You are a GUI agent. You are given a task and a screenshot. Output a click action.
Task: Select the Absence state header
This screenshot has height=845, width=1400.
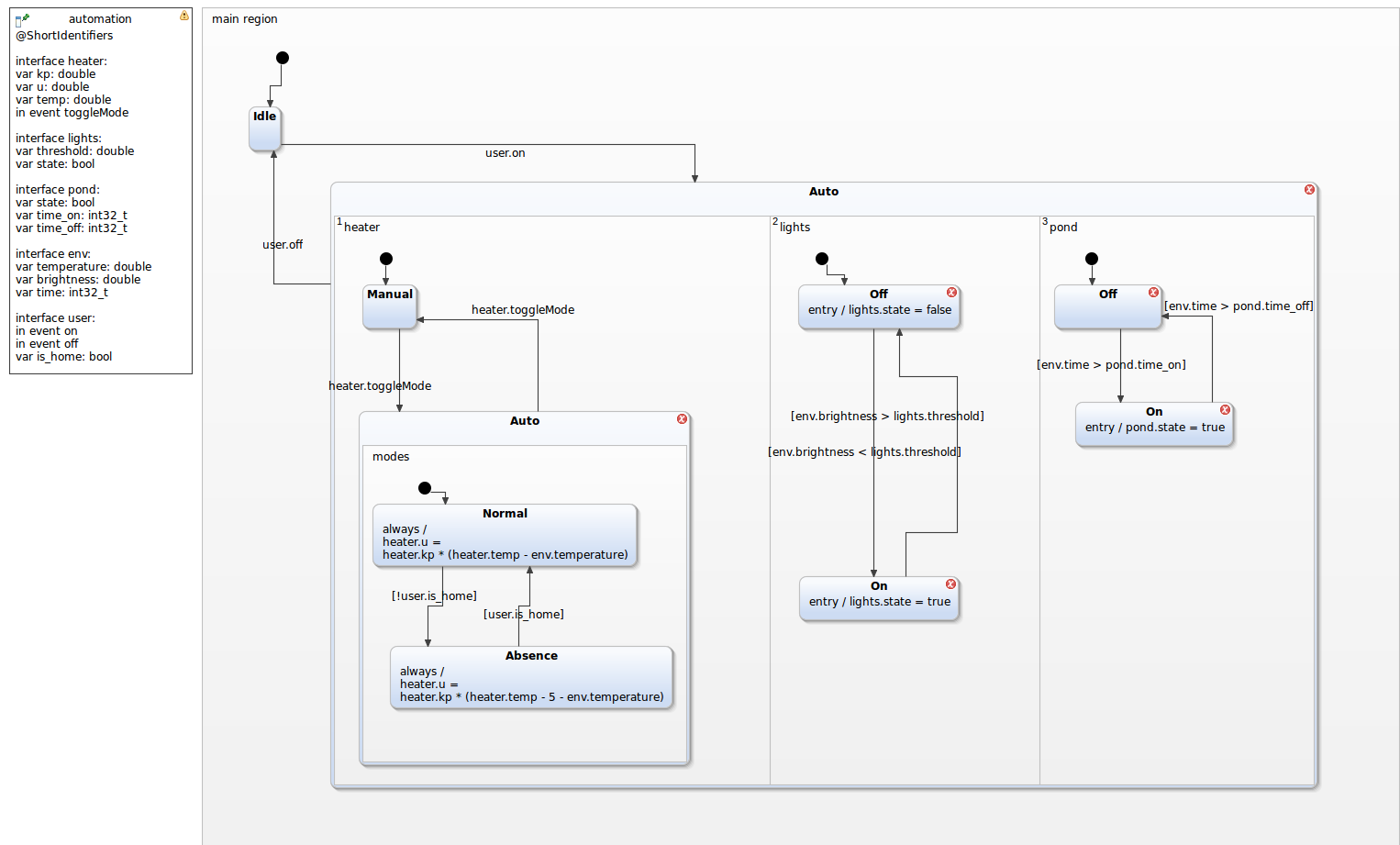tap(531, 656)
